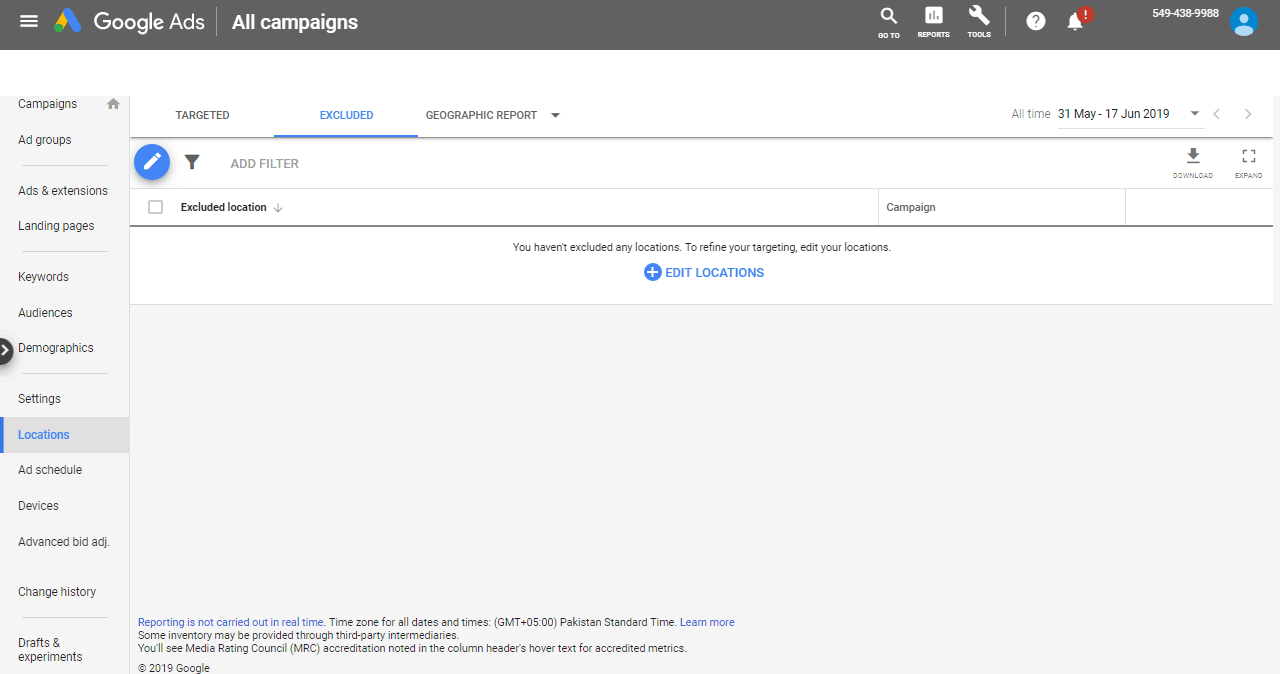Expand the collapsed side panel arrow

click(x=6, y=350)
